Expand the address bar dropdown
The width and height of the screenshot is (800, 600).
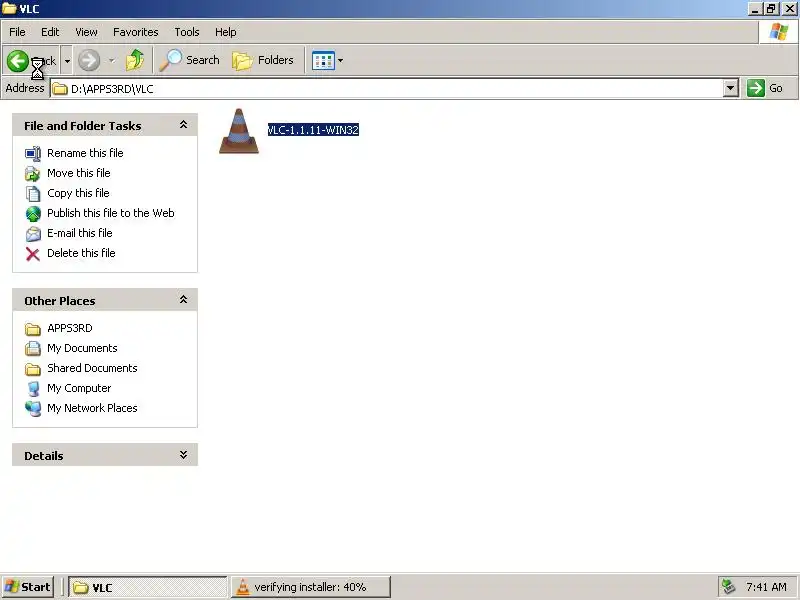pyautogui.click(x=731, y=89)
